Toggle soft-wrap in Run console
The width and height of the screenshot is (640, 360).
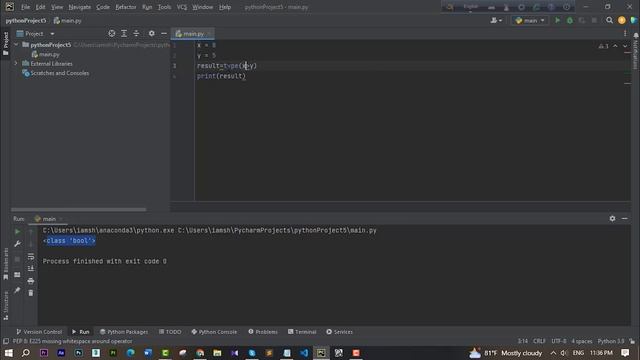(x=31, y=257)
